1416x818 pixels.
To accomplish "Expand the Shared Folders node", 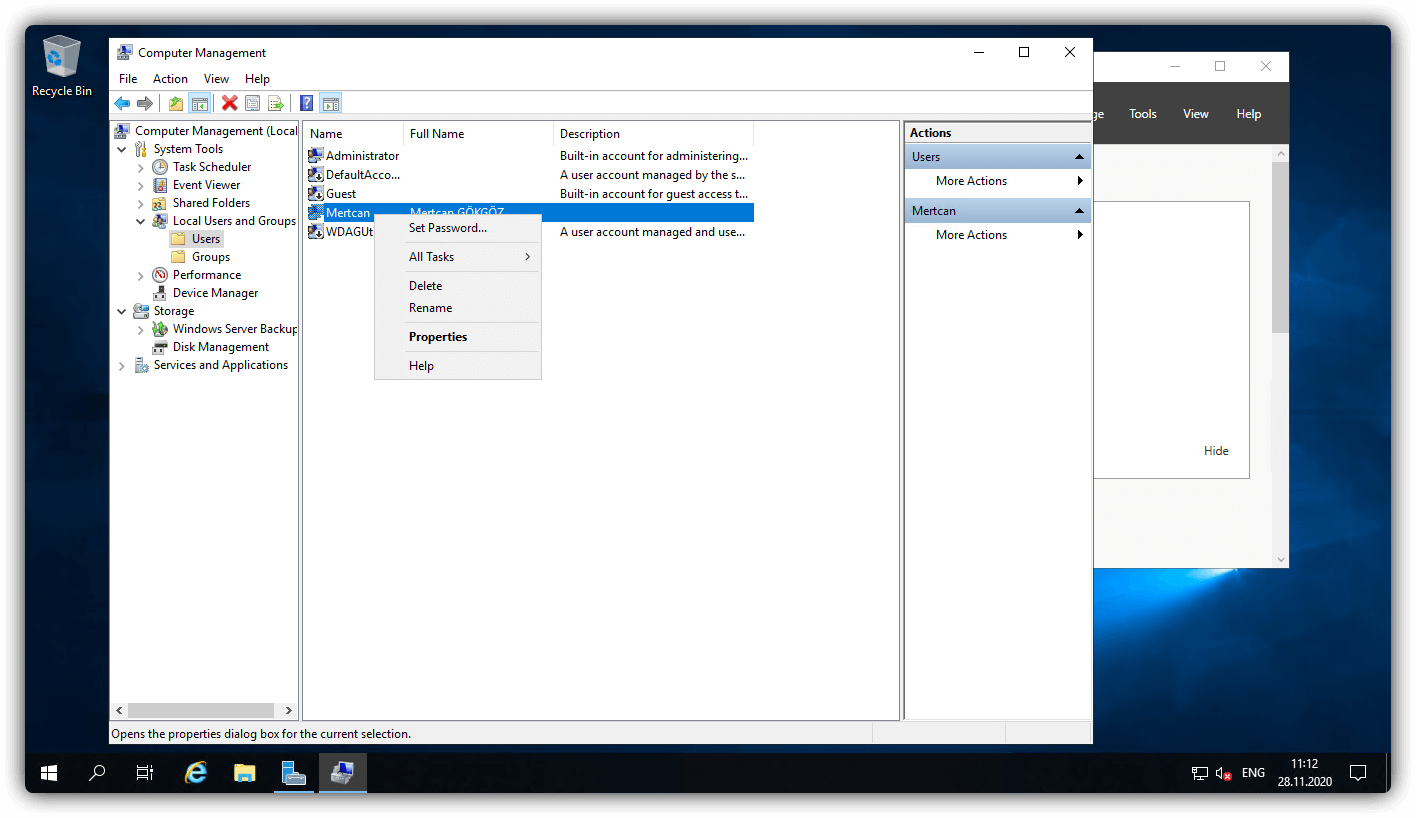I will point(141,203).
